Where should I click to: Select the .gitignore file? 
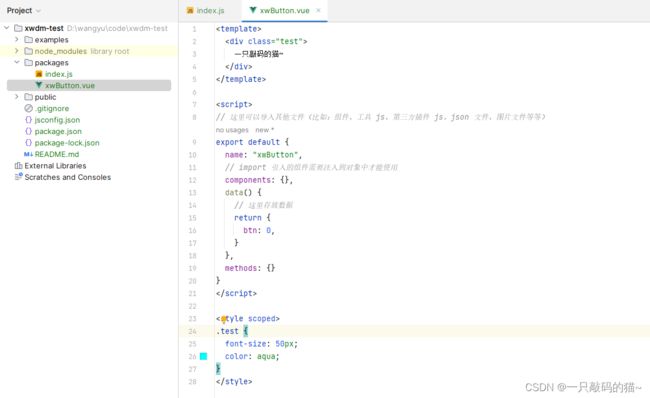pyautogui.click(x=52, y=108)
